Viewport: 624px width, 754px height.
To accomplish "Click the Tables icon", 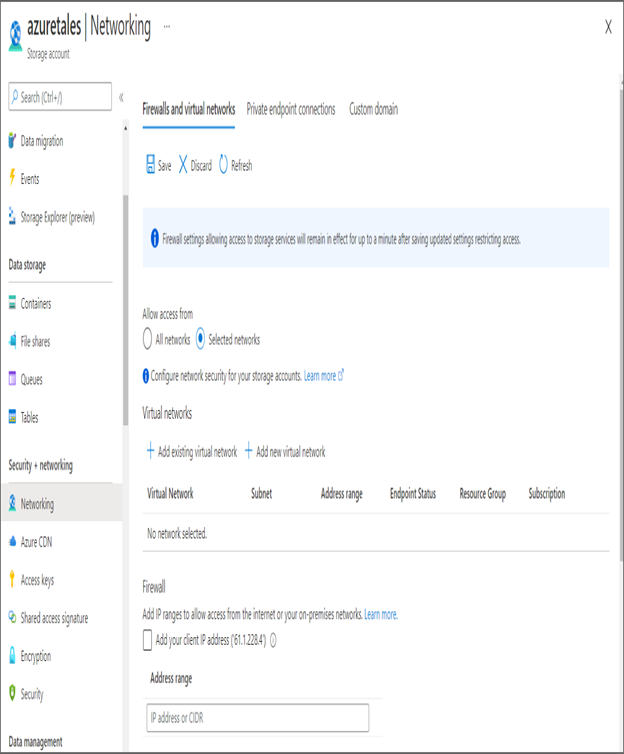I will (x=12, y=416).
